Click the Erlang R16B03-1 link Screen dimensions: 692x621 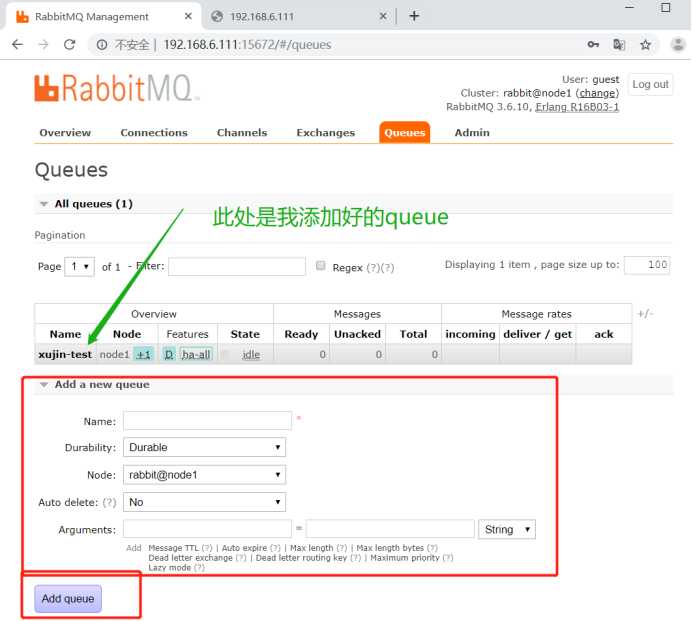click(577, 107)
